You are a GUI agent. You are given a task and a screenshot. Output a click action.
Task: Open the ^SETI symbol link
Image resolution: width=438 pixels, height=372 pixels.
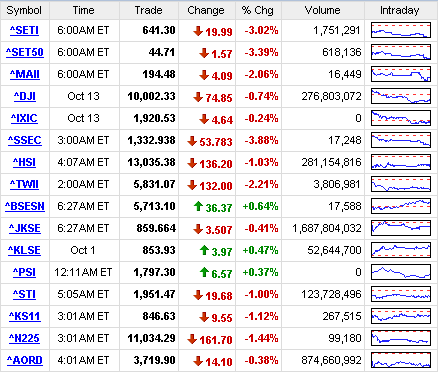(x=24, y=30)
